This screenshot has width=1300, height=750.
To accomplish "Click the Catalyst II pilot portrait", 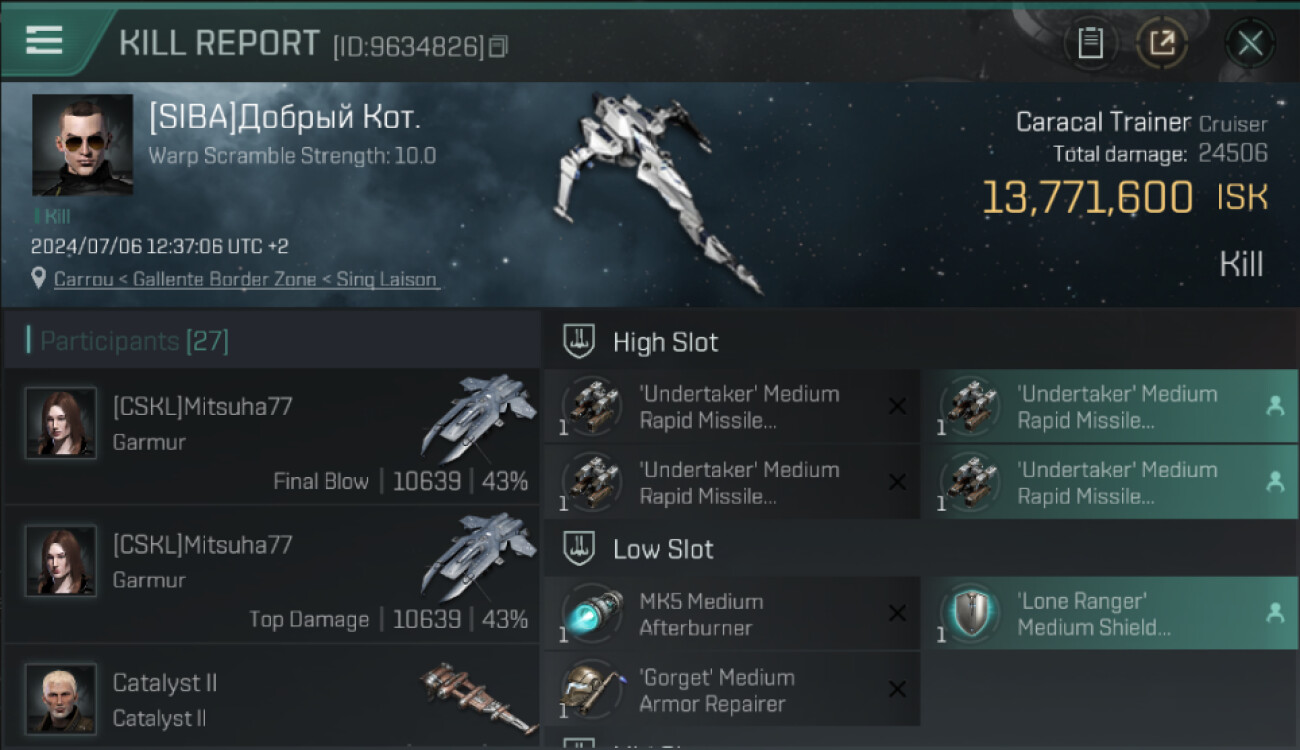I will (x=61, y=698).
